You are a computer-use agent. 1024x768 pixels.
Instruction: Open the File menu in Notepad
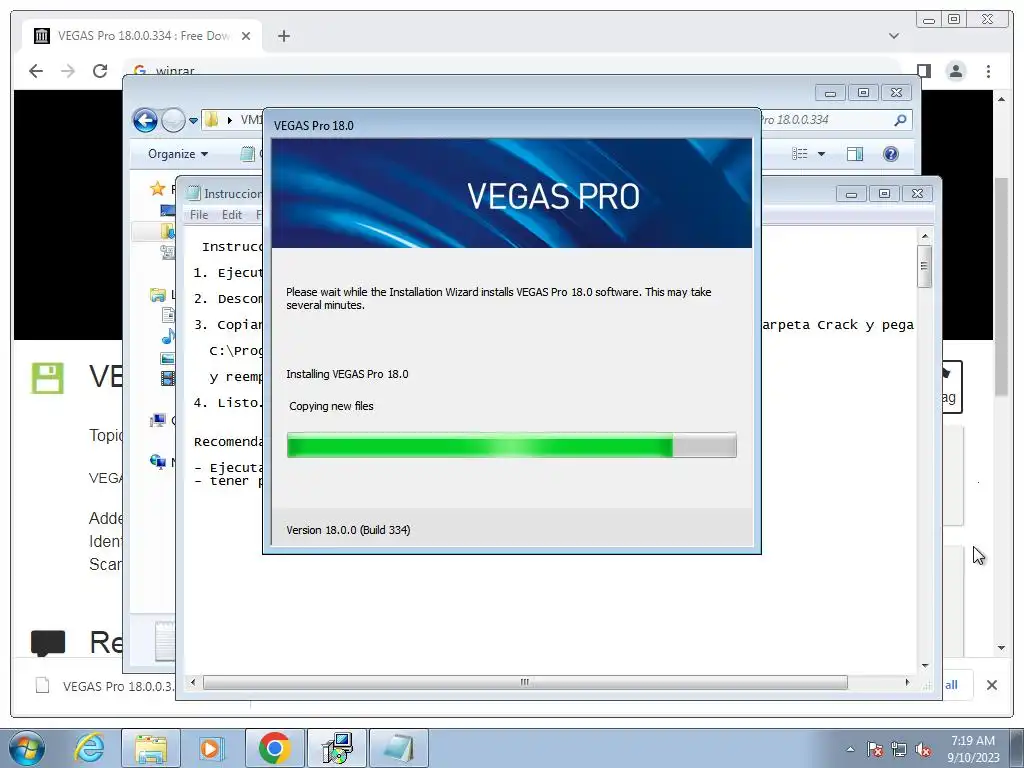(x=199, y=215)
